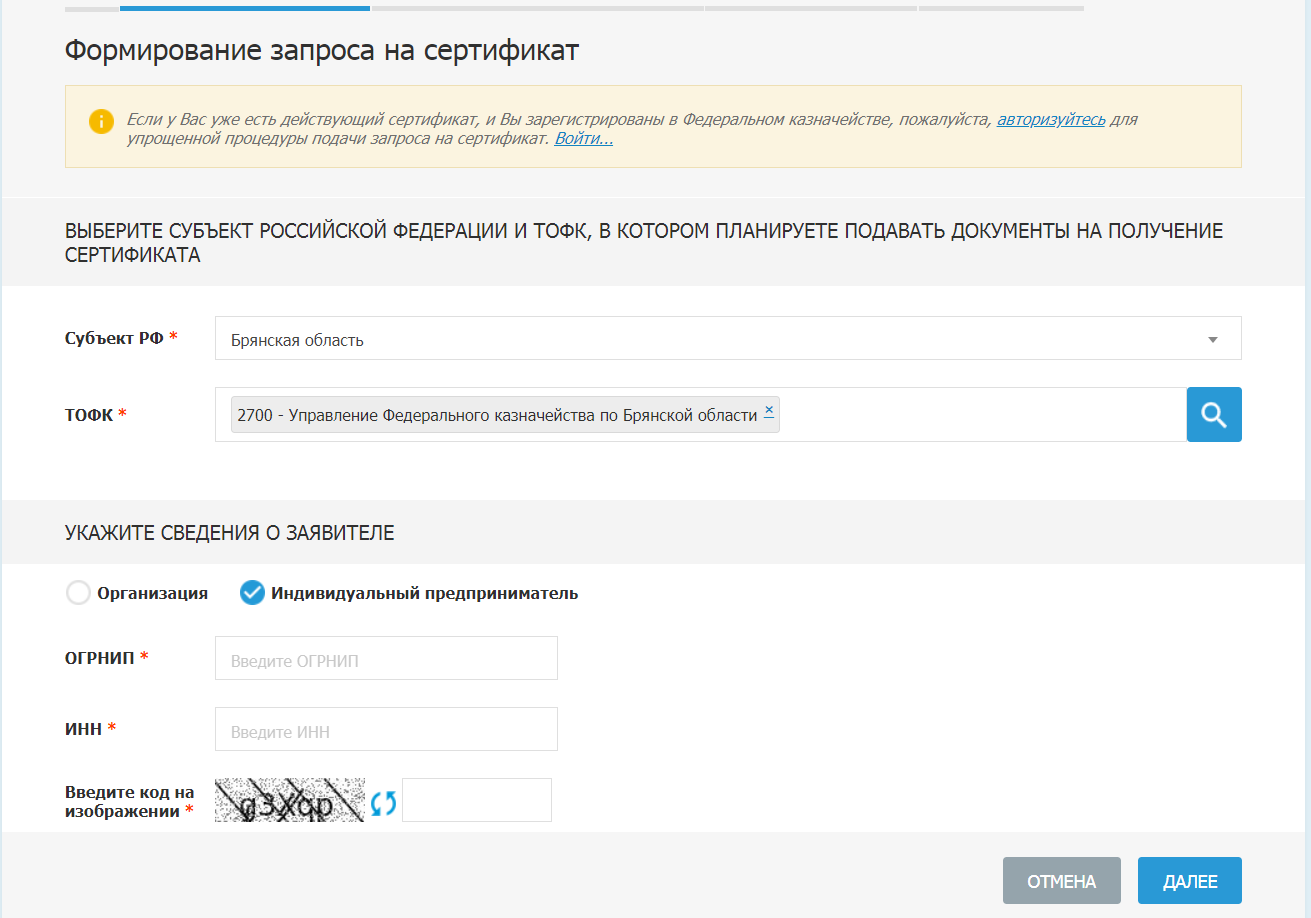Click the УКАЖИТЕ СВЕДЕНИЯ О ЗАЯВИТЕЛЕ heading
The height and width of the screenshot is (918, 1311).
[x=230, y=533]
